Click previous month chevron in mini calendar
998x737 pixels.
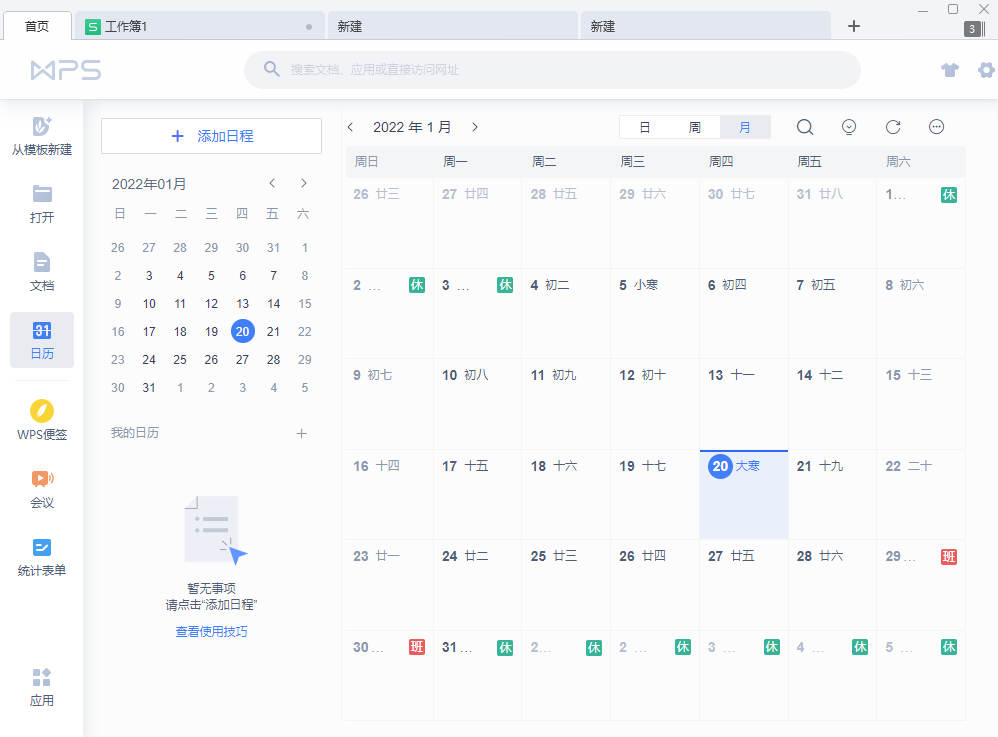272,183
